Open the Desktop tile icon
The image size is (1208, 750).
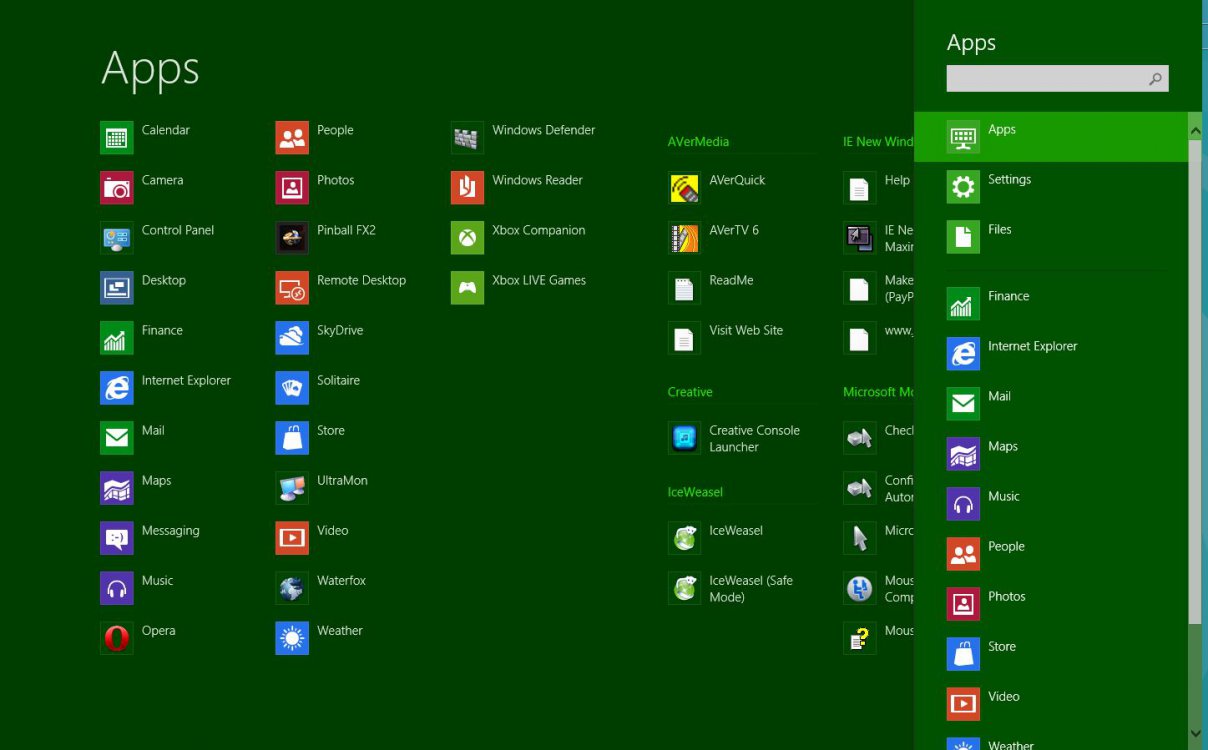click(117, 287)
